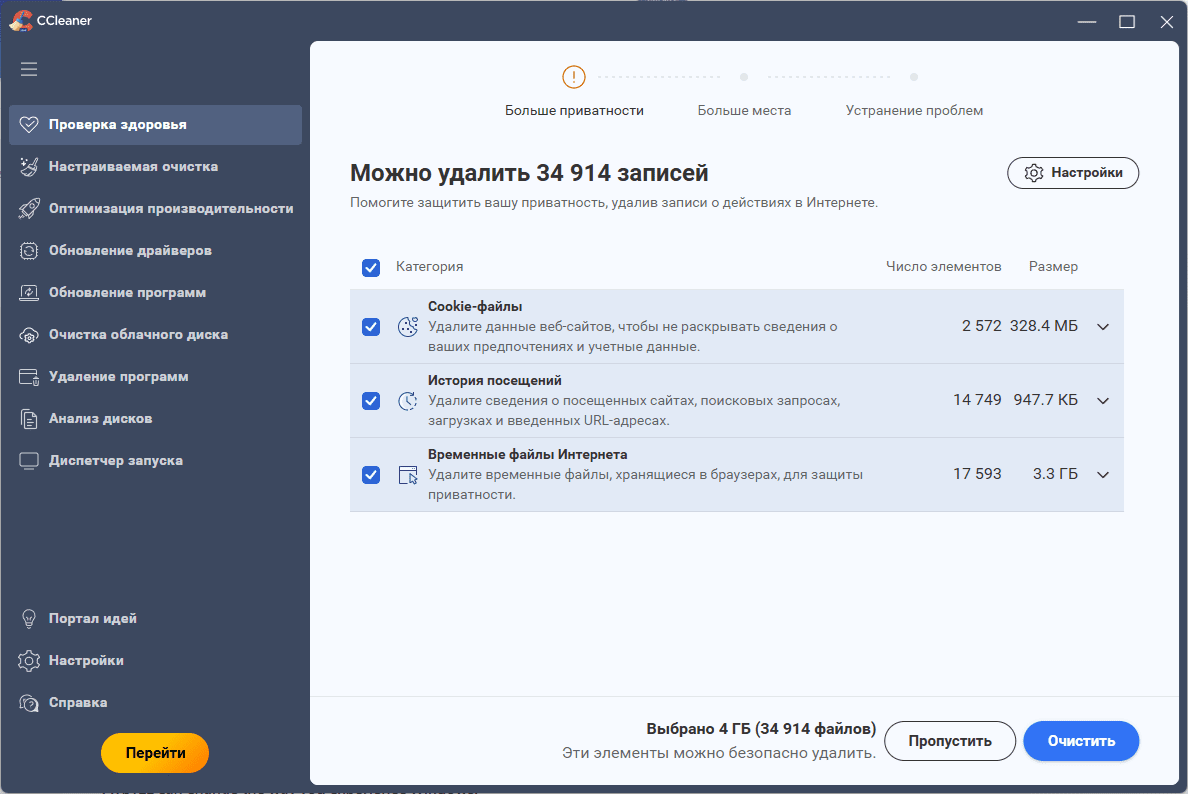Click the laptop icon for Обновление программ
This screenshot has height=794, width=1188.
29,292
